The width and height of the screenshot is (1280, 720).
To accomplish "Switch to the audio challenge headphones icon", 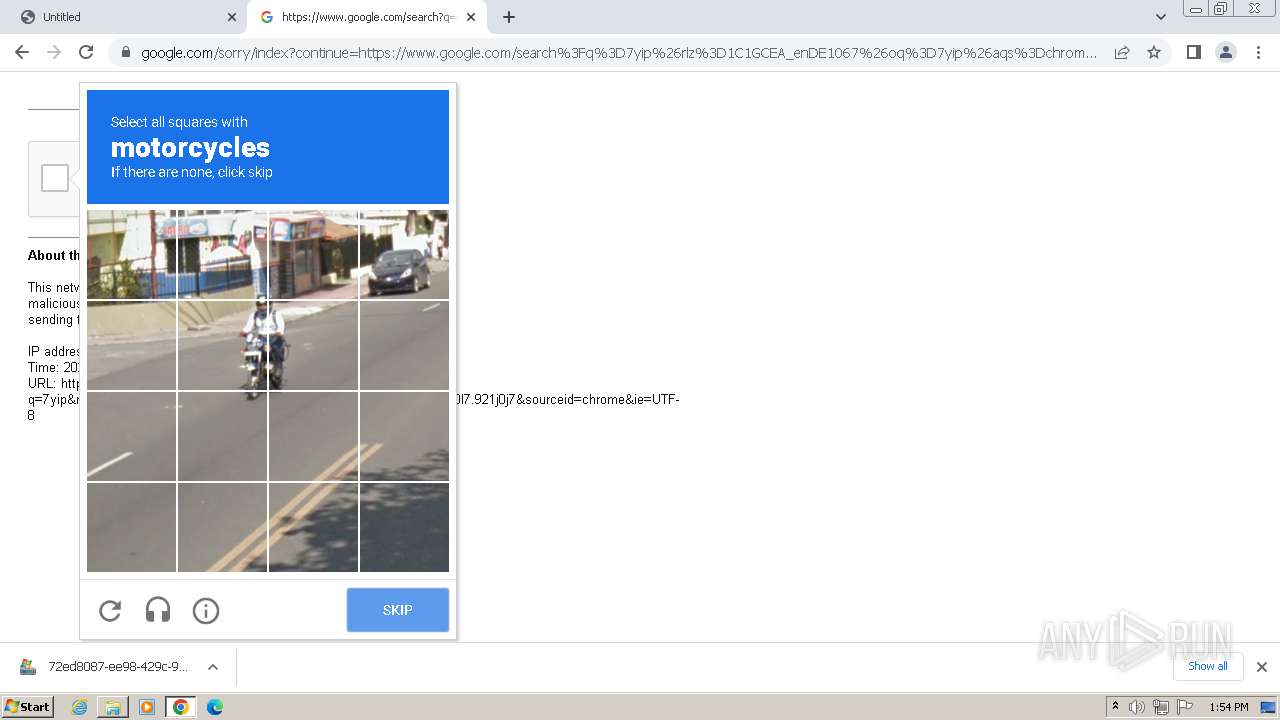I will point(158,610).
